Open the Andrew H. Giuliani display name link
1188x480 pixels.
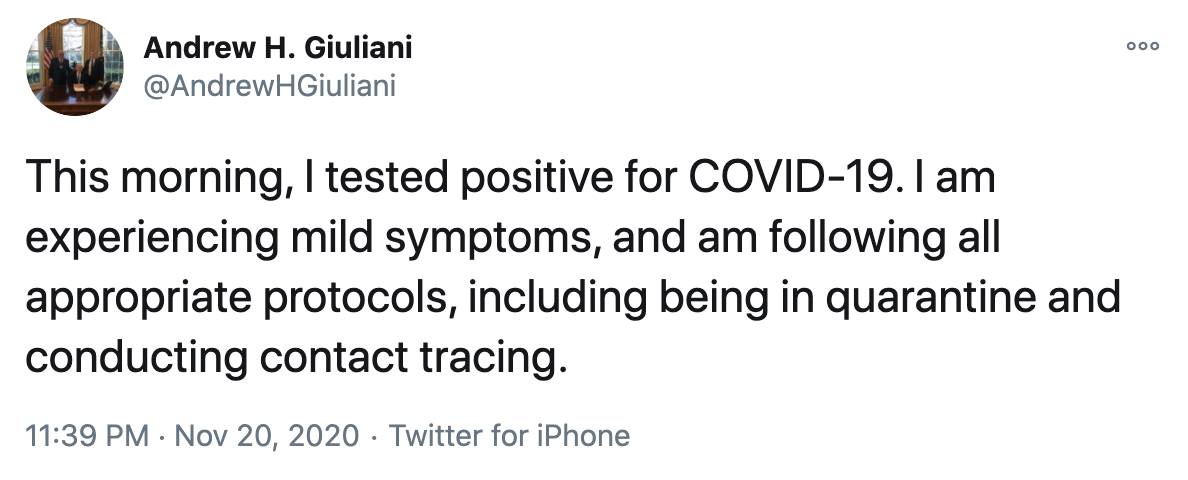pos(278,47)
